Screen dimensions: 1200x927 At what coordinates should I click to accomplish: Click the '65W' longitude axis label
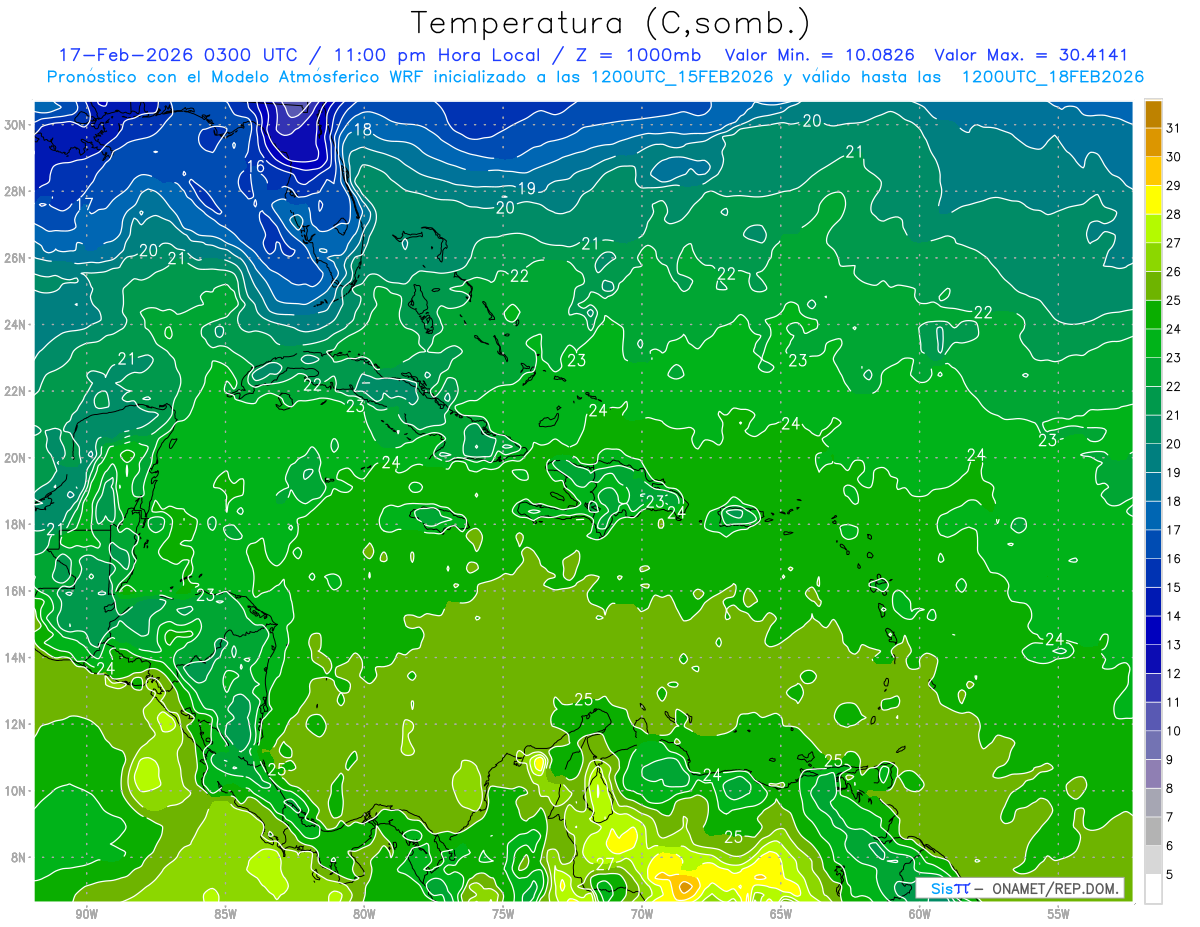click(781, 914)
